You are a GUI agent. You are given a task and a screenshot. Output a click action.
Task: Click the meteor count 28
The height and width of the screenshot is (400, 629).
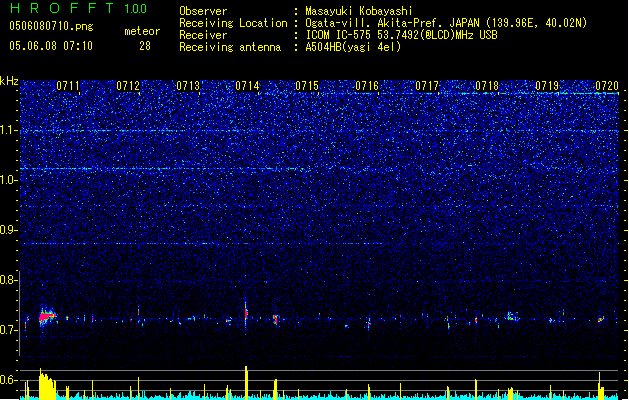pos(145,46)
